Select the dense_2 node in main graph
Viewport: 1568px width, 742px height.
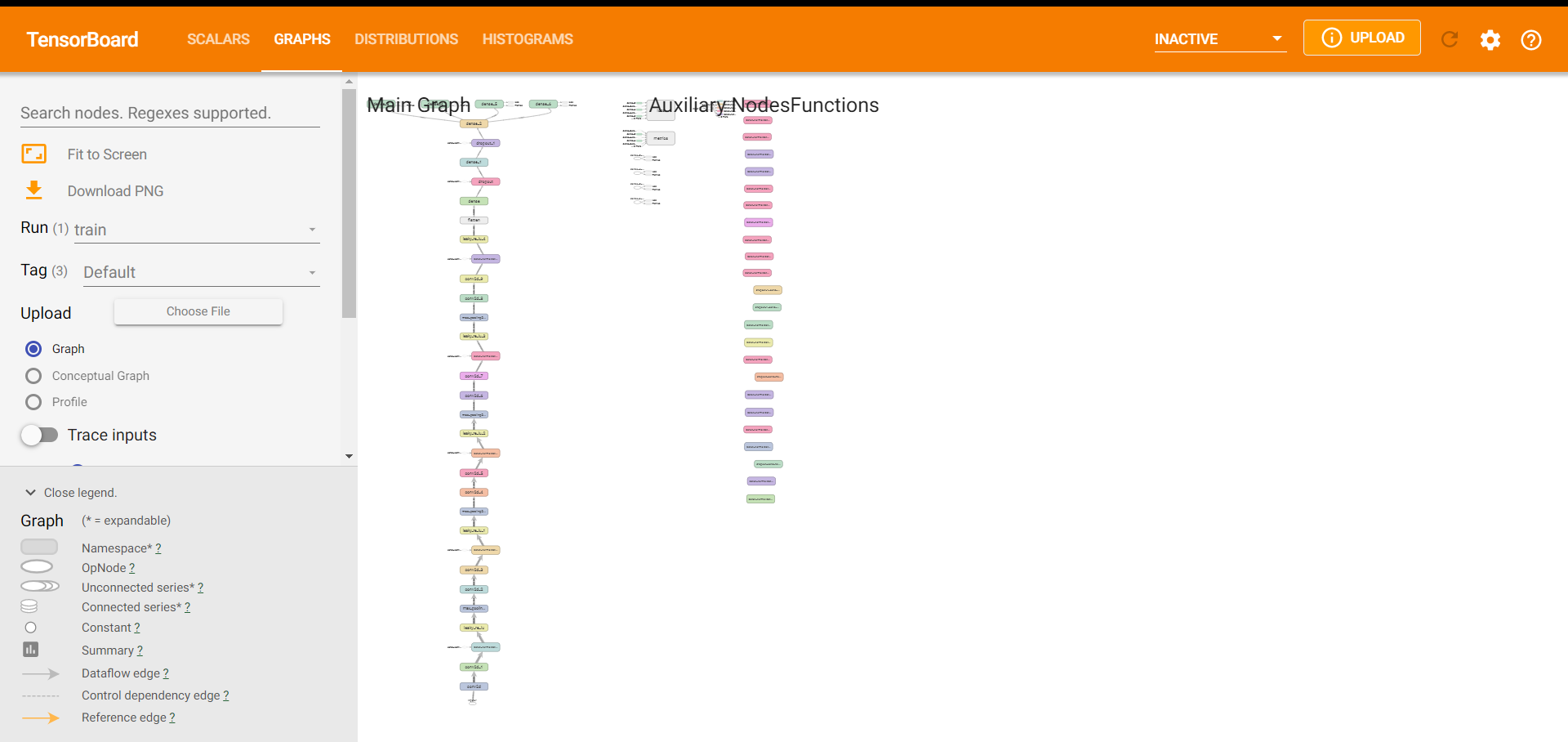pos(474,123)
